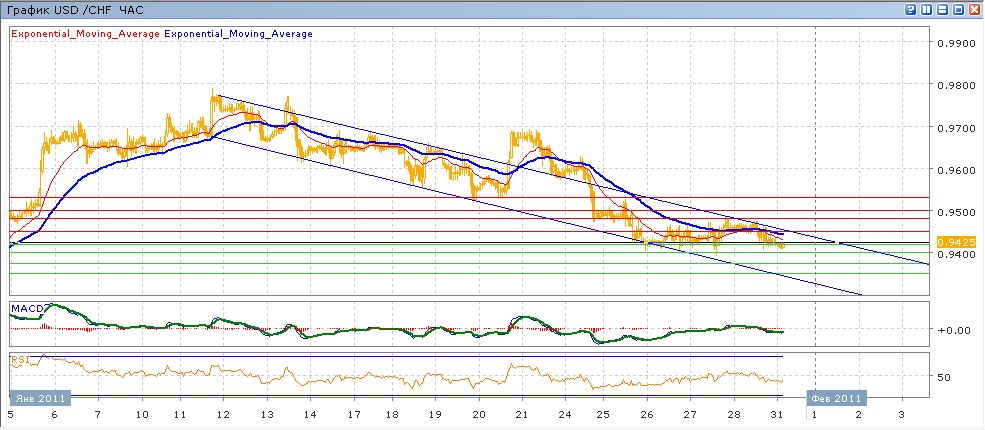
Task: Close the USD/CHF chart window
Action: (x=973, y=9)
